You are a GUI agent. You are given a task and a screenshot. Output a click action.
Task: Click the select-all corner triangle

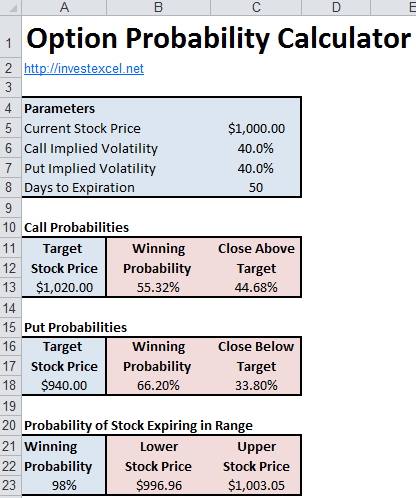click(x=11, y=7)
